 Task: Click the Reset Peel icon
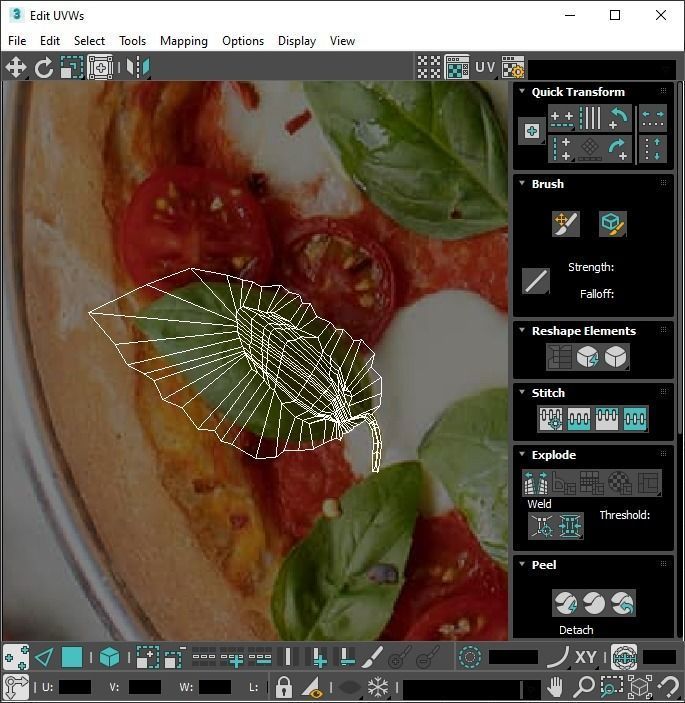(x=623, y=603)
